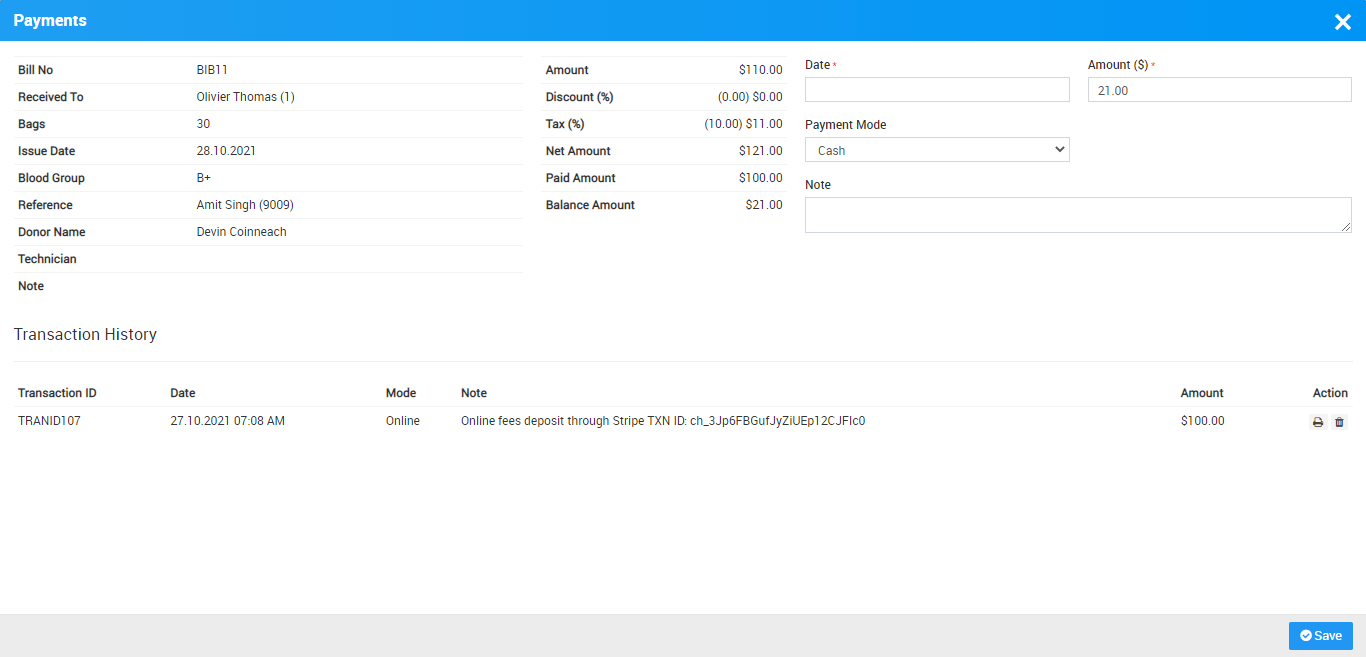Click blood group B+ value
The height and width of the screenshot is (657, 1366).
204,178
